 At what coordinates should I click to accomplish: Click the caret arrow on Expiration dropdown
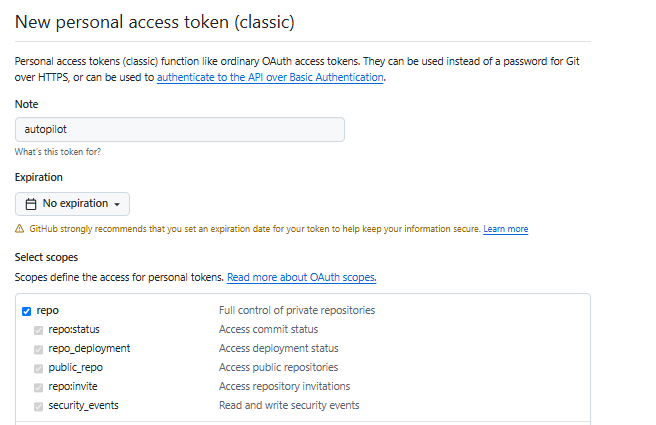(x=118, y=205)
